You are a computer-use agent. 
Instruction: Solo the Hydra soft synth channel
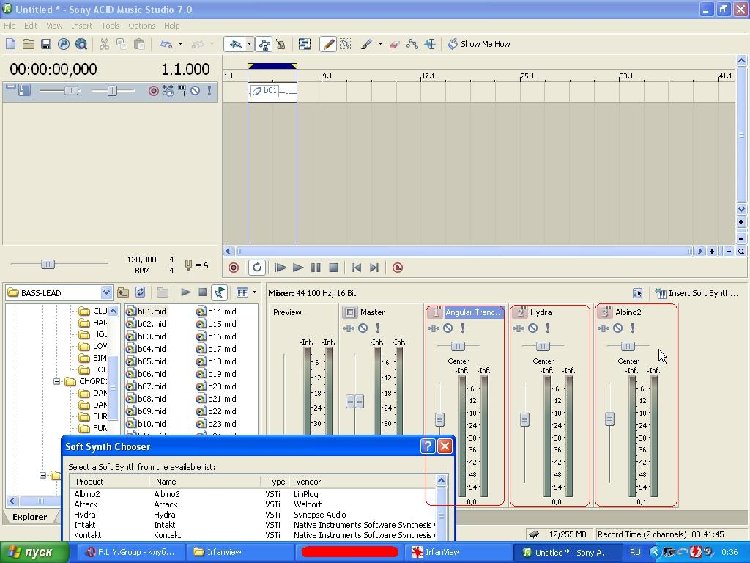click(548, 328)
